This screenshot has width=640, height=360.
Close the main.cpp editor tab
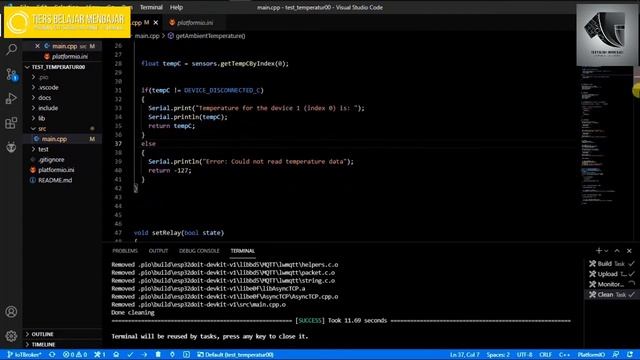coord(156,22)
